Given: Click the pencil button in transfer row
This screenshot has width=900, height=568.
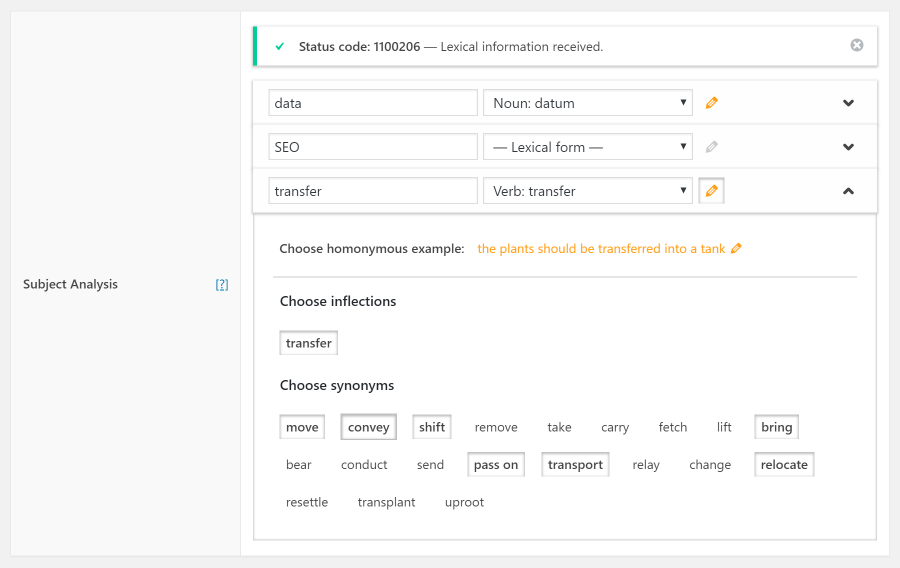Looking at the screenshot, I should click(x=711, y=190).
